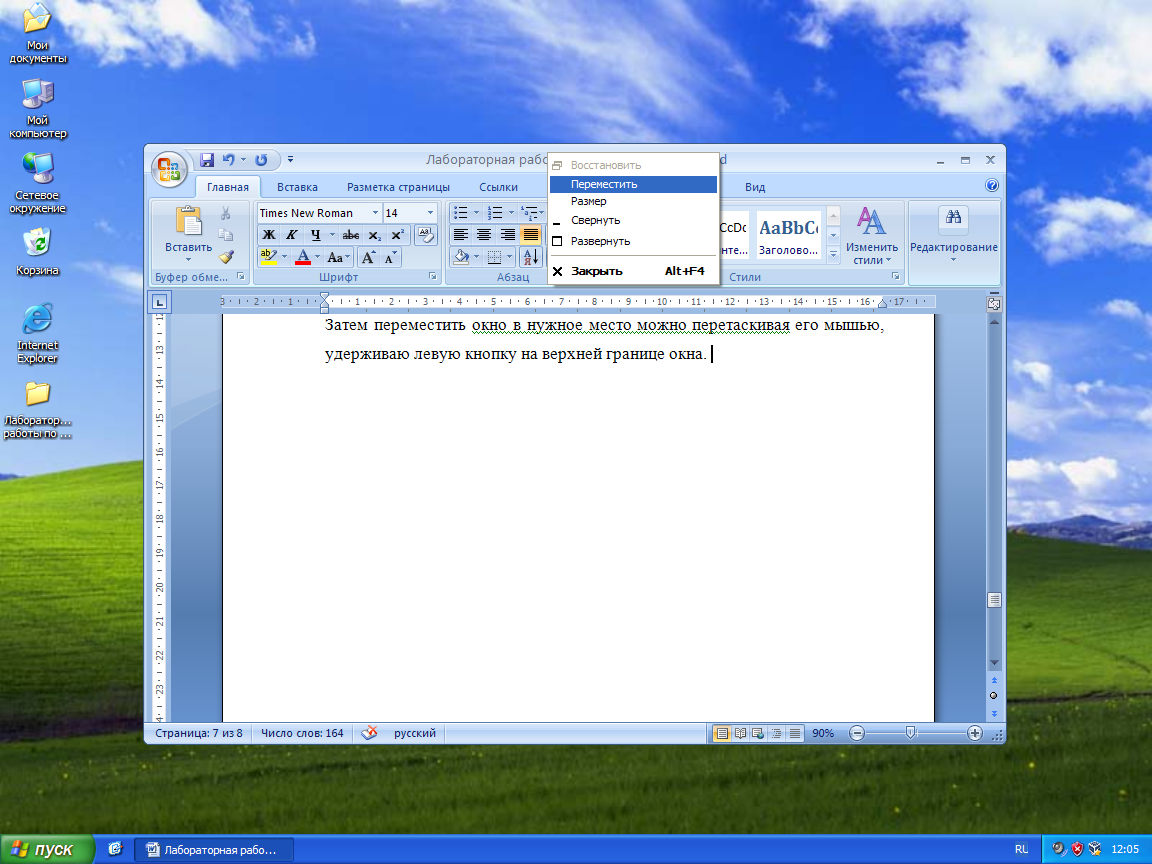Viewport: 1152px width, 864px height.
Task: Switch to Draft view
Action: (794, 733)
